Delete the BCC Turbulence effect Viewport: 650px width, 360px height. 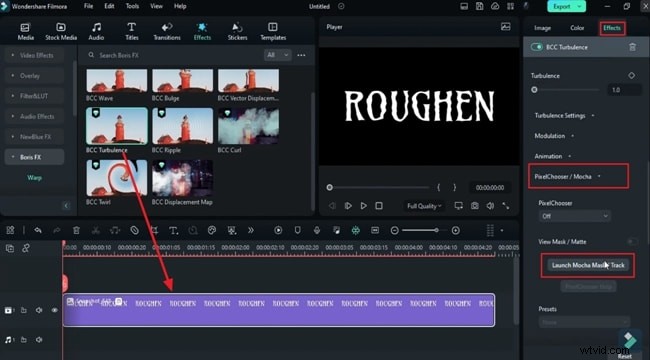(x=632, y=47)
